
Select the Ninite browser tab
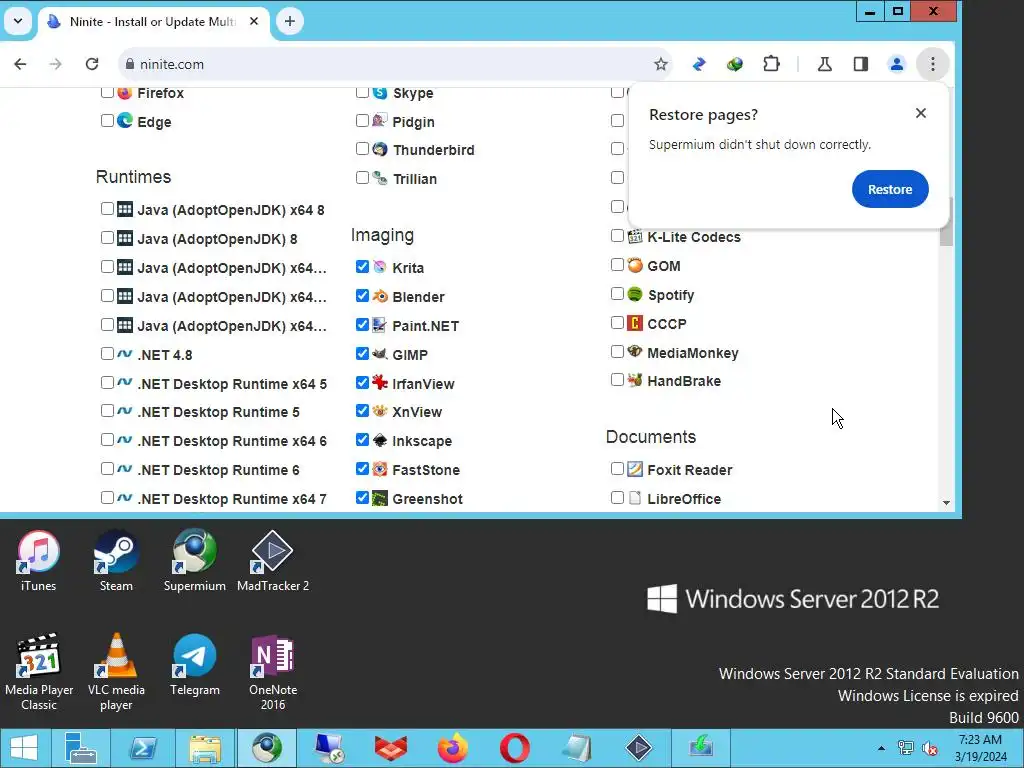152,22
